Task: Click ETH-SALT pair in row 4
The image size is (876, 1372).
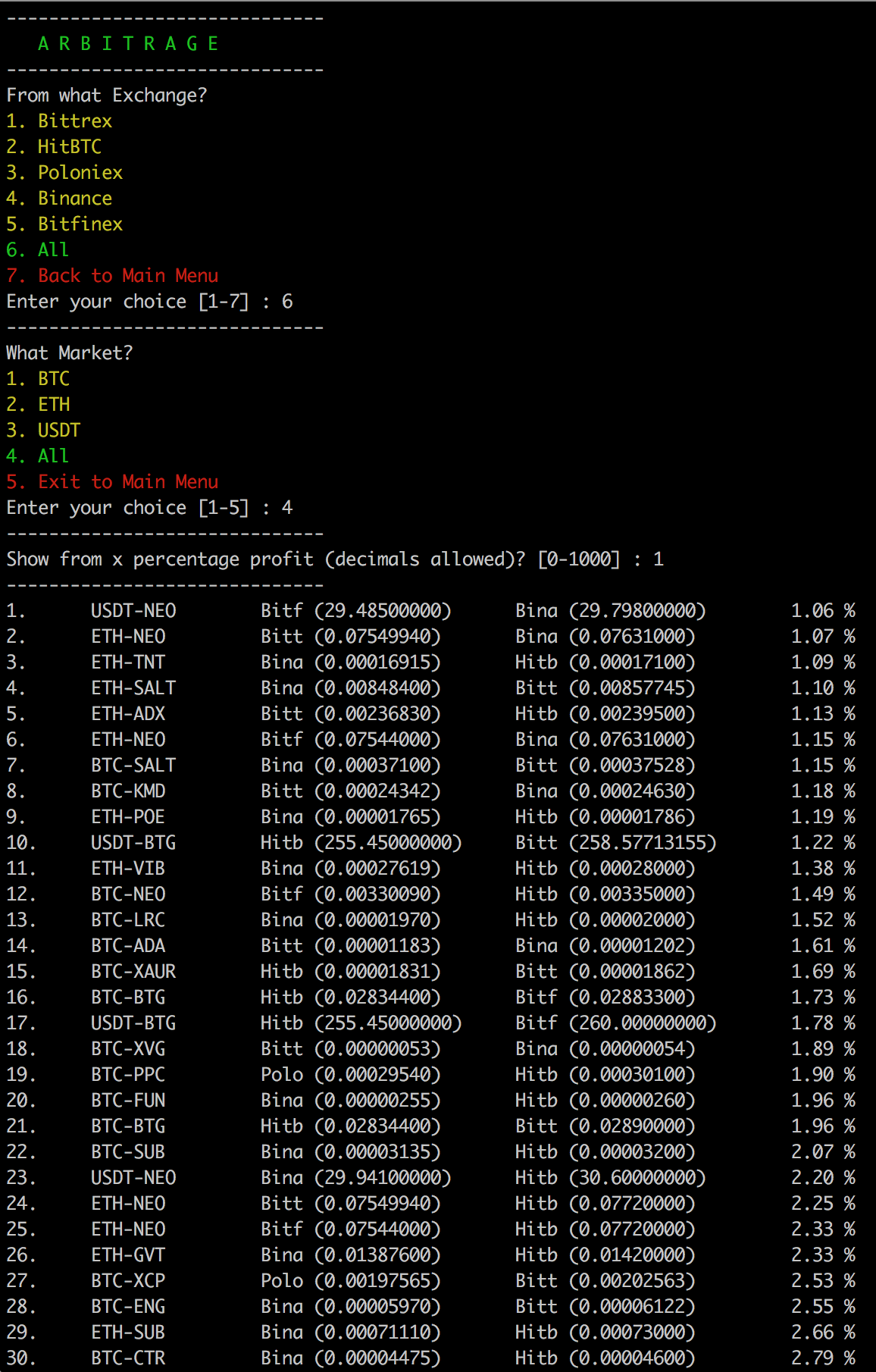Action: pos(133,688)
